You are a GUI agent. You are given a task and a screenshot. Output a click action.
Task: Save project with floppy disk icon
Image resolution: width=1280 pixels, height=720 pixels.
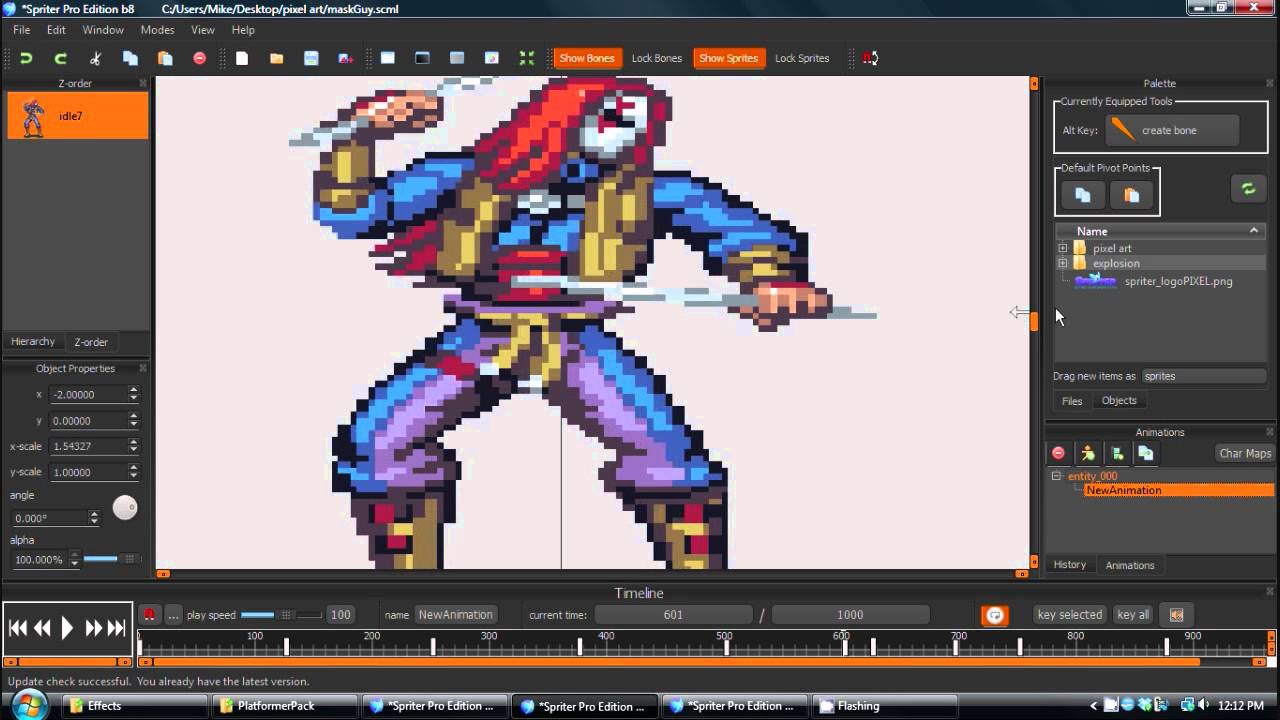pyautogui.click(x=311, y=58)
